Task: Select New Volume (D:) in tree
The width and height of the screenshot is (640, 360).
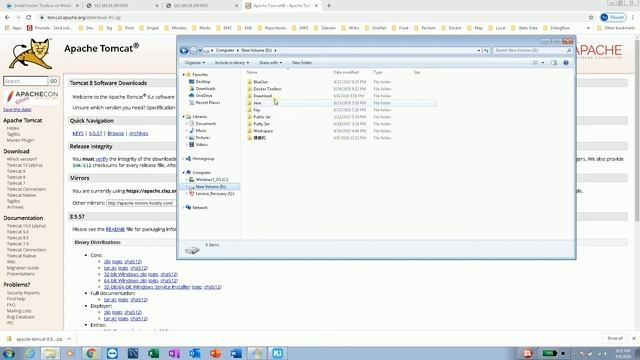Action: click(210, 187)
